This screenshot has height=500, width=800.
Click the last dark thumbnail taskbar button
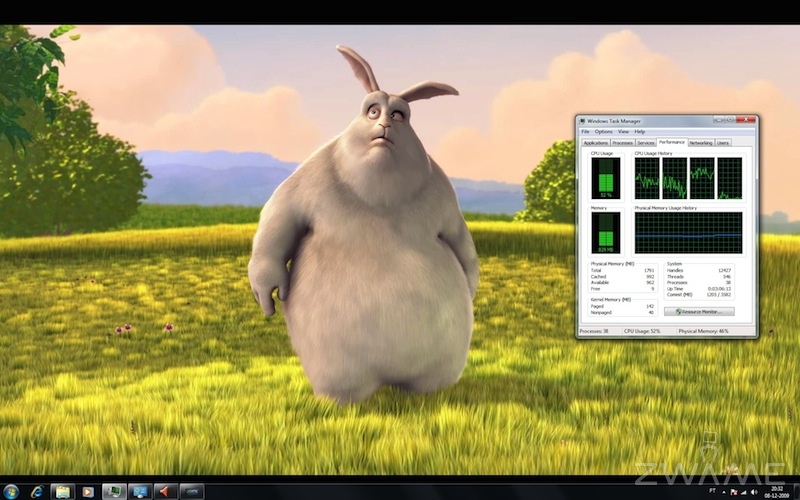[x=192, y=492]
